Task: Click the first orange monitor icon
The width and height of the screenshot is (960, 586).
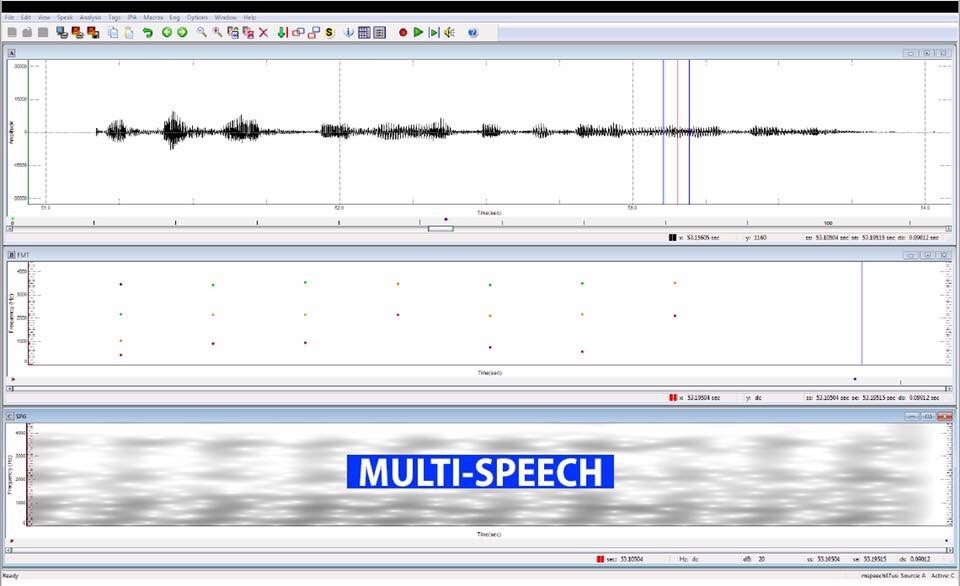Action: click(x=77, y=32)
